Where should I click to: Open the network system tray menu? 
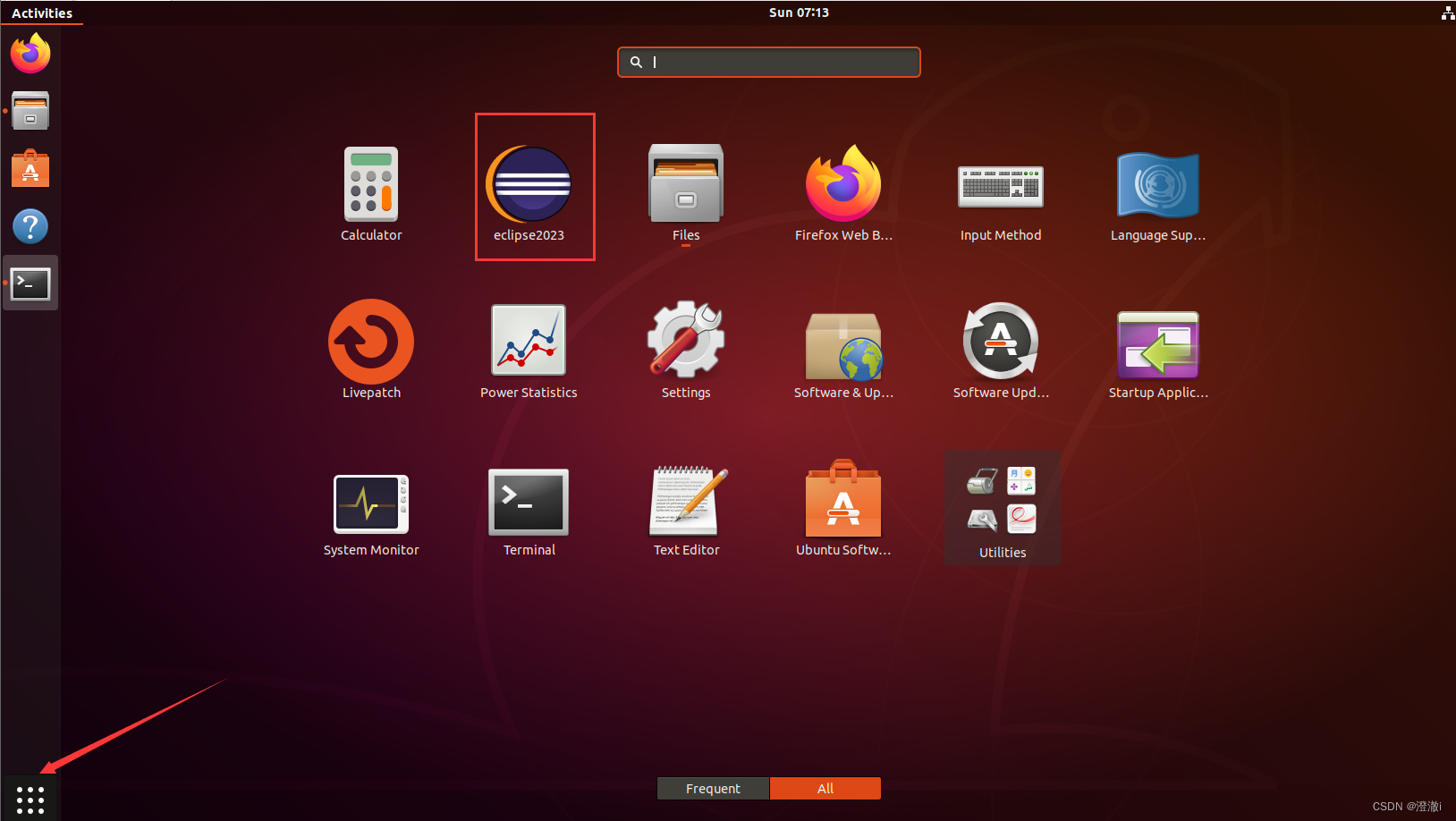(x=1447, y=13)
